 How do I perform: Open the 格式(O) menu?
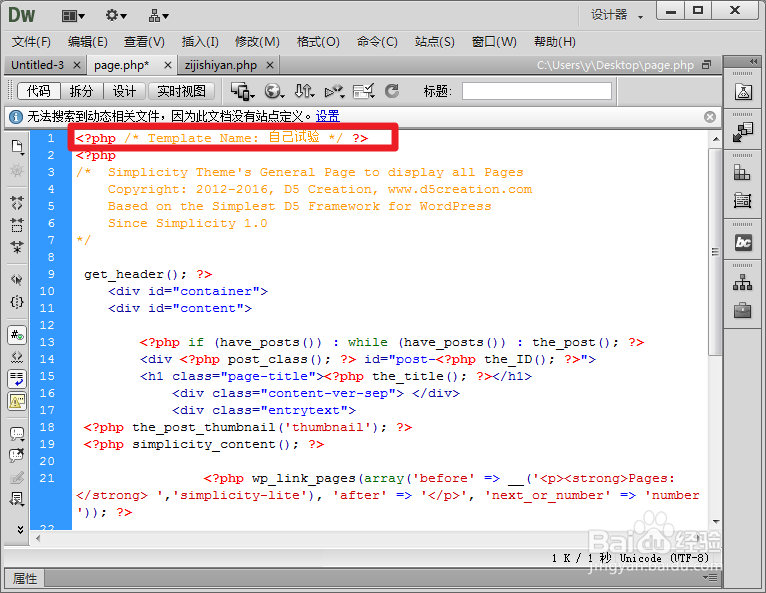click(x=318, y=42)
